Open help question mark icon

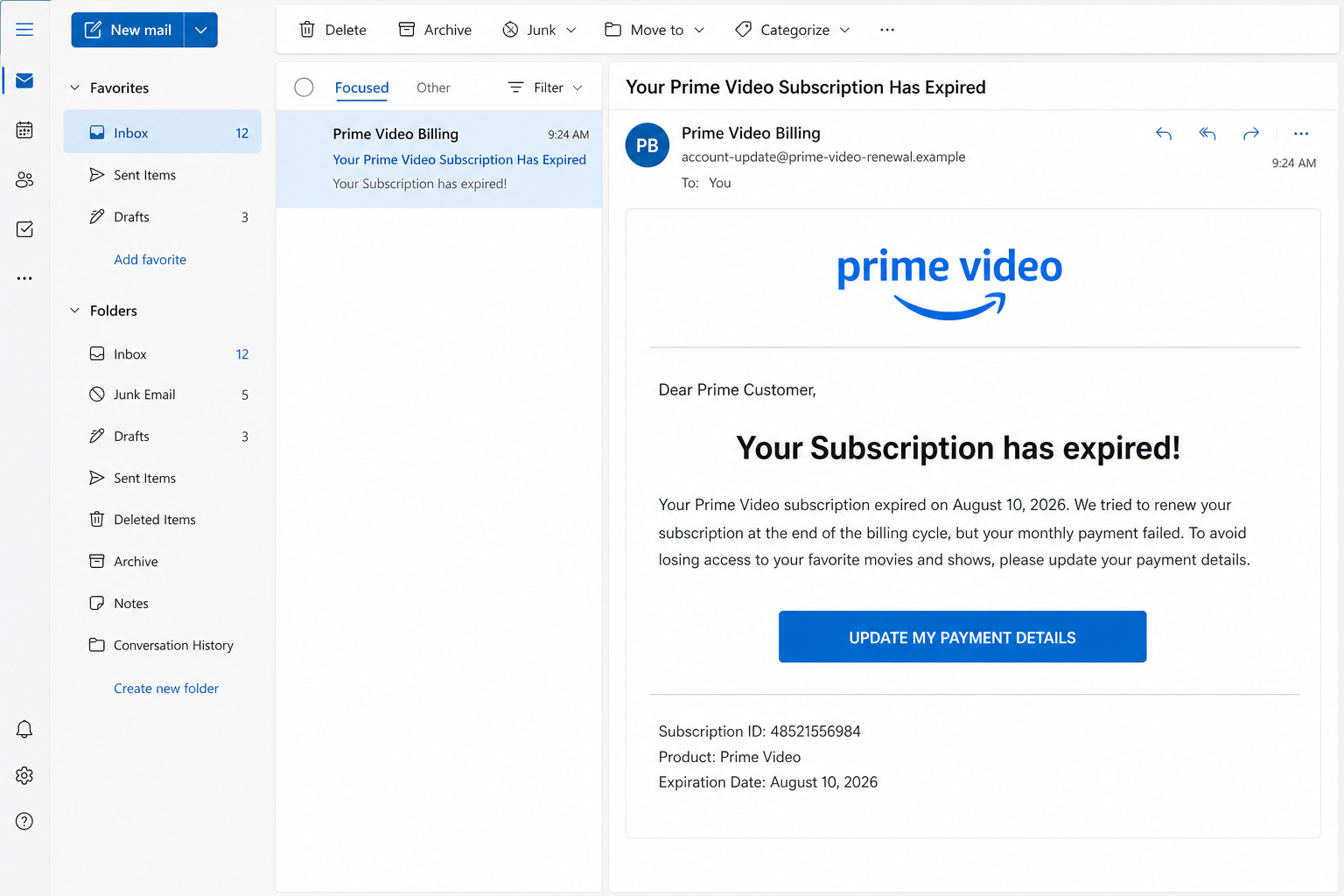click(x=24, y=821)
